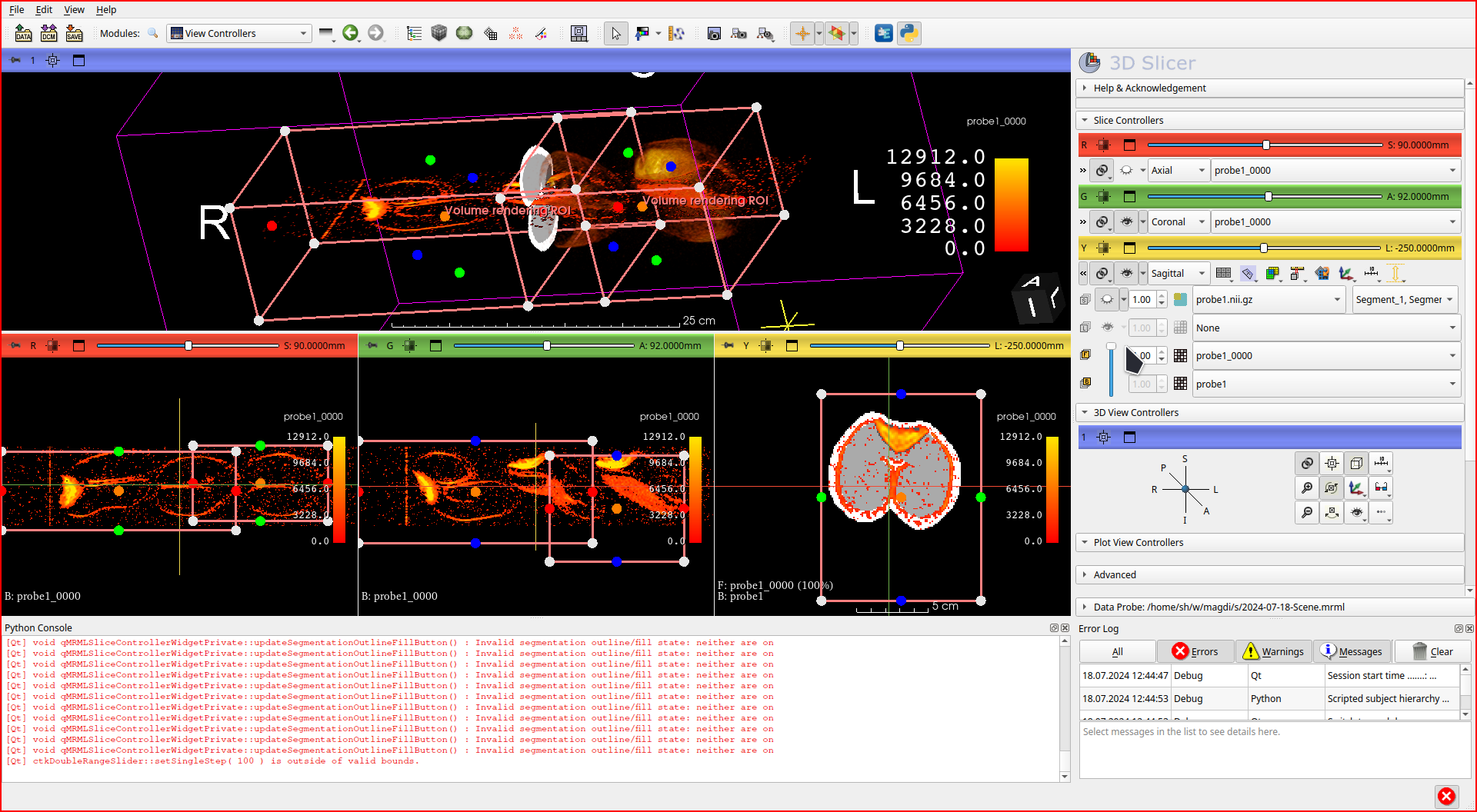Click the stereo 3D glasses icon
The width and height of the screenshot is (1477, 812).
1382,488
